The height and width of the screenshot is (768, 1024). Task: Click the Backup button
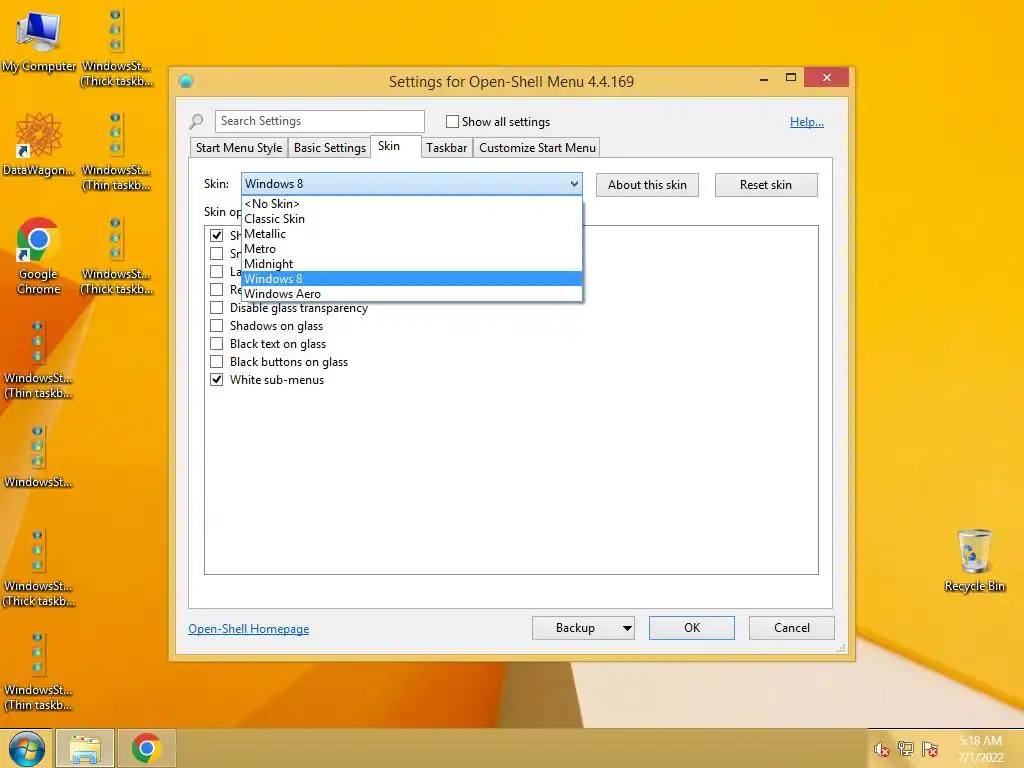(x=575, y=628)
